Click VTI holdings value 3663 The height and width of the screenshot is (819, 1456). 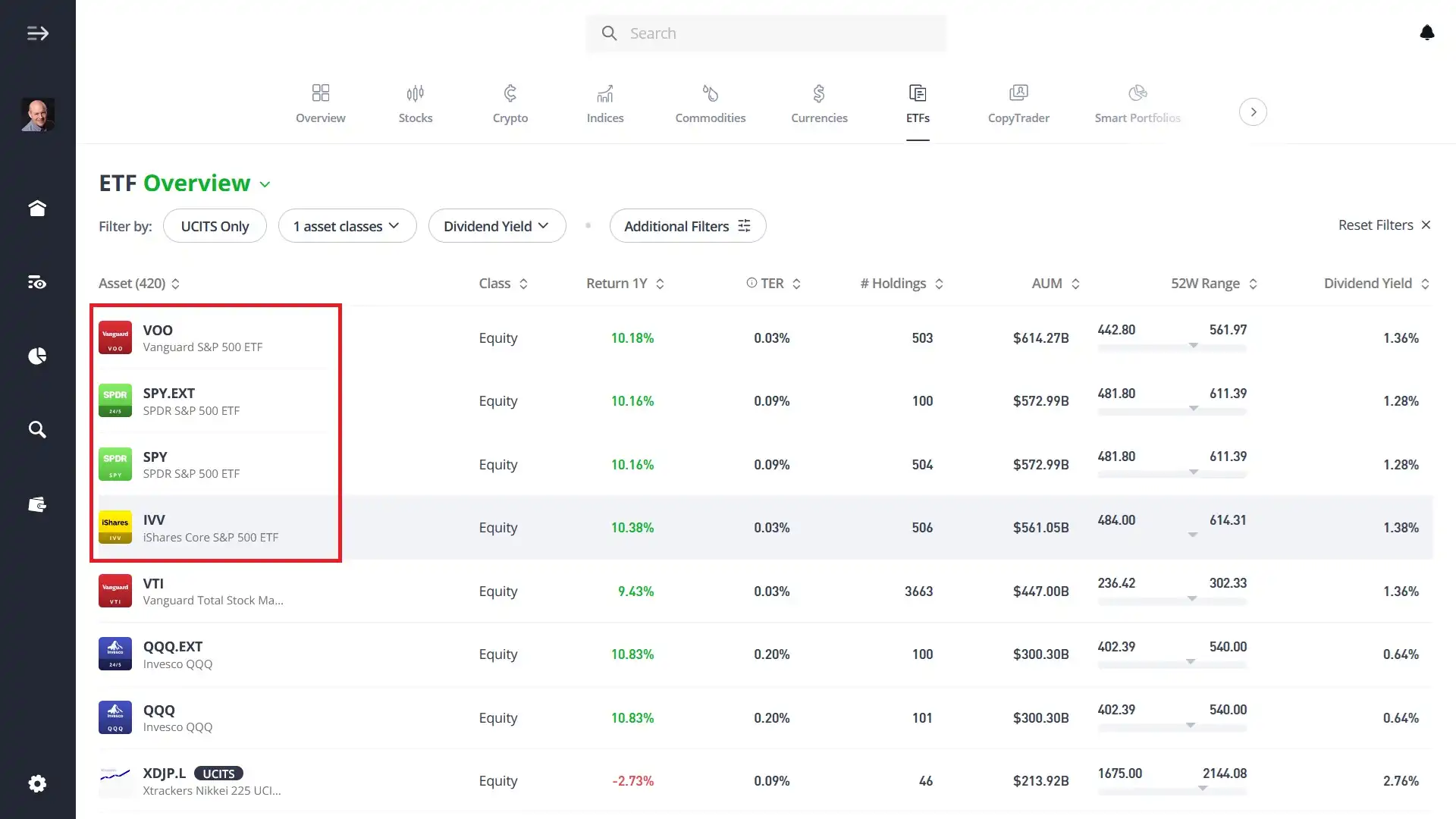918,591
